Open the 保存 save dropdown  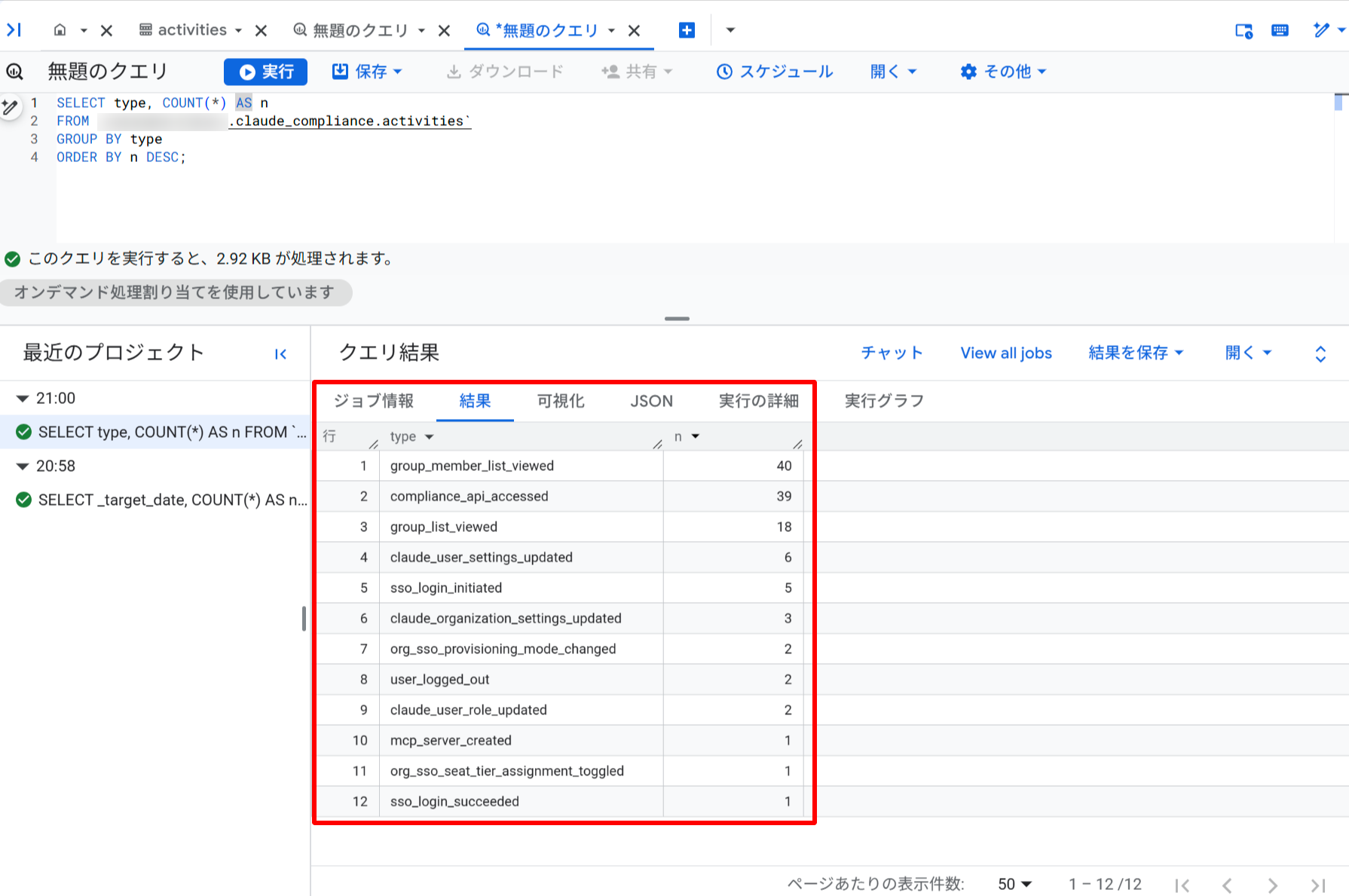(368, 72)
